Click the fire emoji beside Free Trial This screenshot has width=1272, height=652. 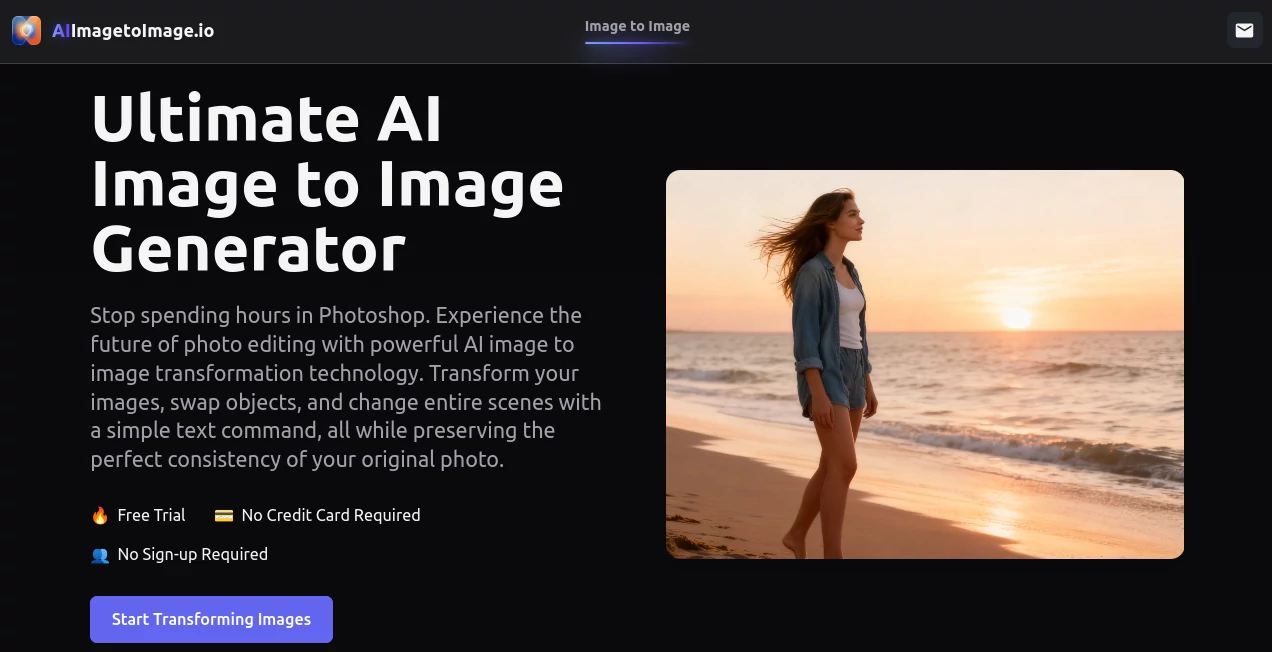(x=100, y=514)
